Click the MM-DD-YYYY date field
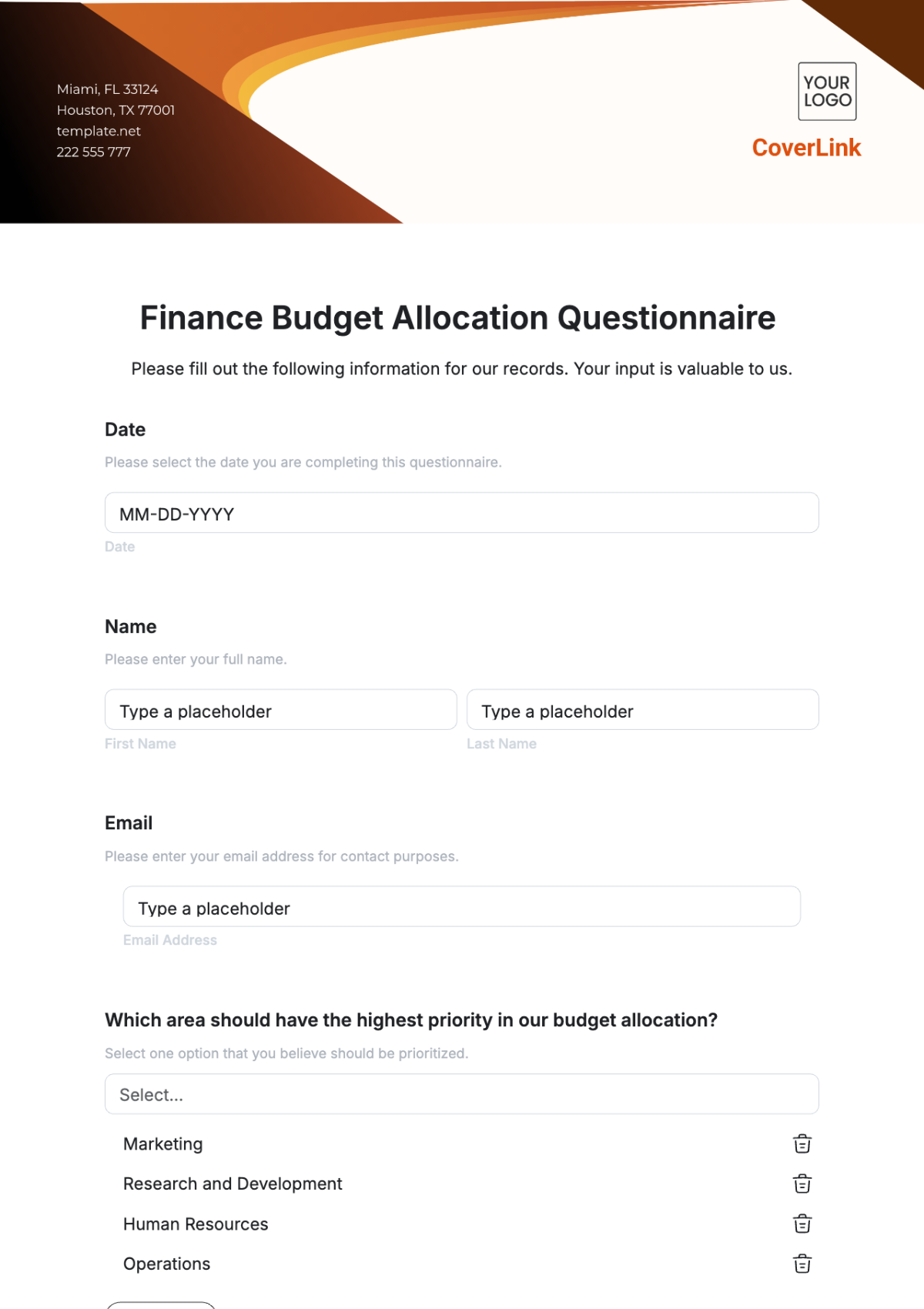This screenshot has width=924, height=1309. coord(462,512)
